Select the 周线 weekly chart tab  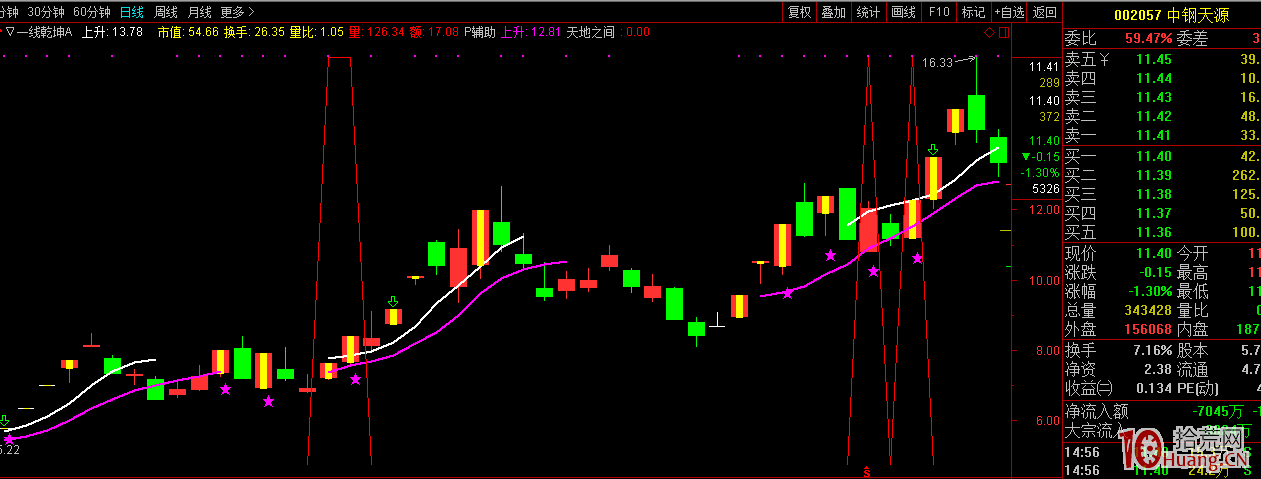point(165,12)
